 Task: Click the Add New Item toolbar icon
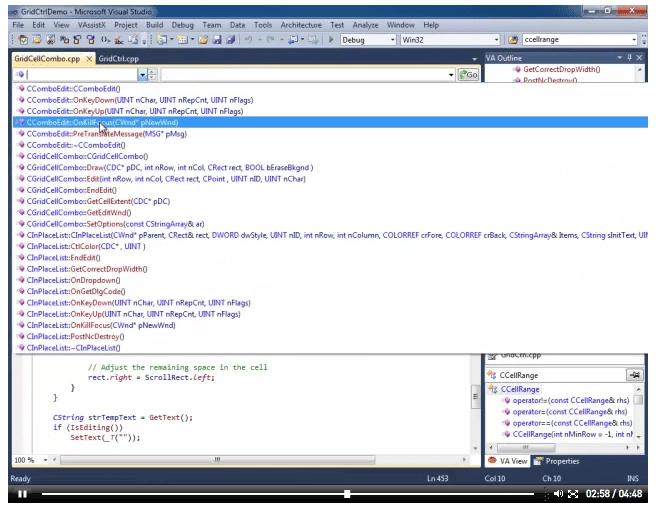pyautogui.click(x=183, y=40)
